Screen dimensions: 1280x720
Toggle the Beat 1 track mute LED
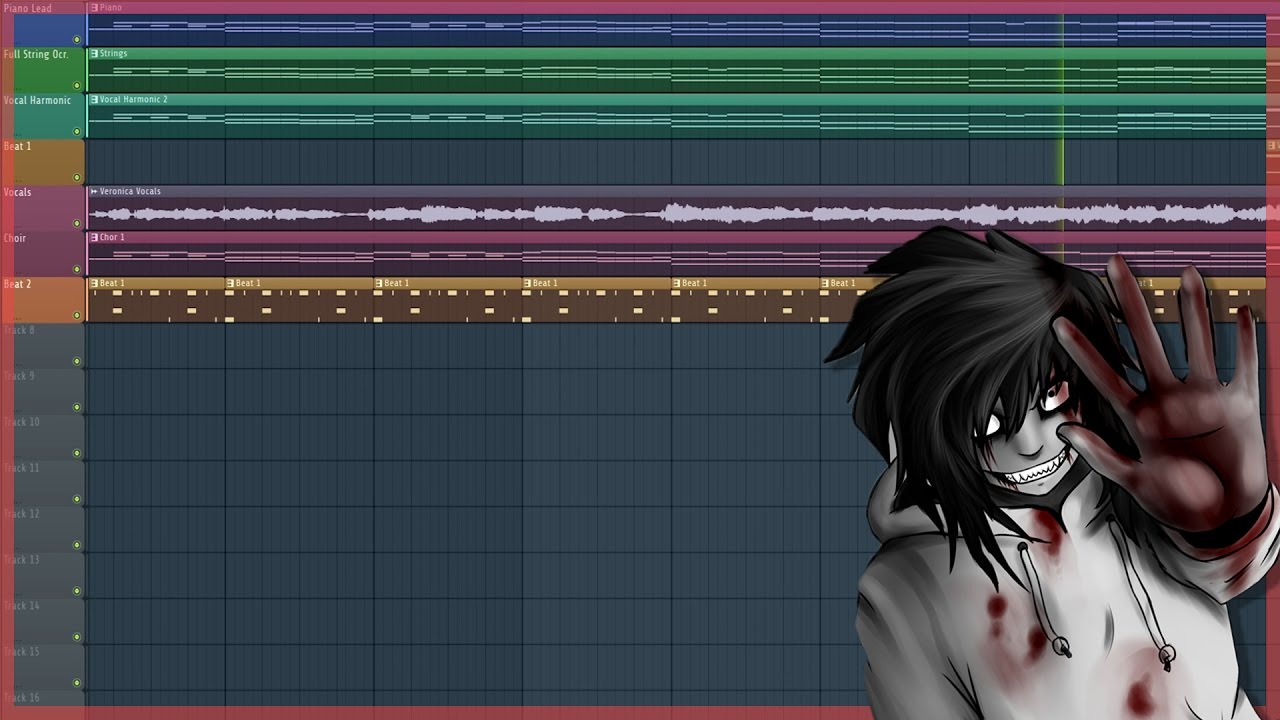click(77, 178)
